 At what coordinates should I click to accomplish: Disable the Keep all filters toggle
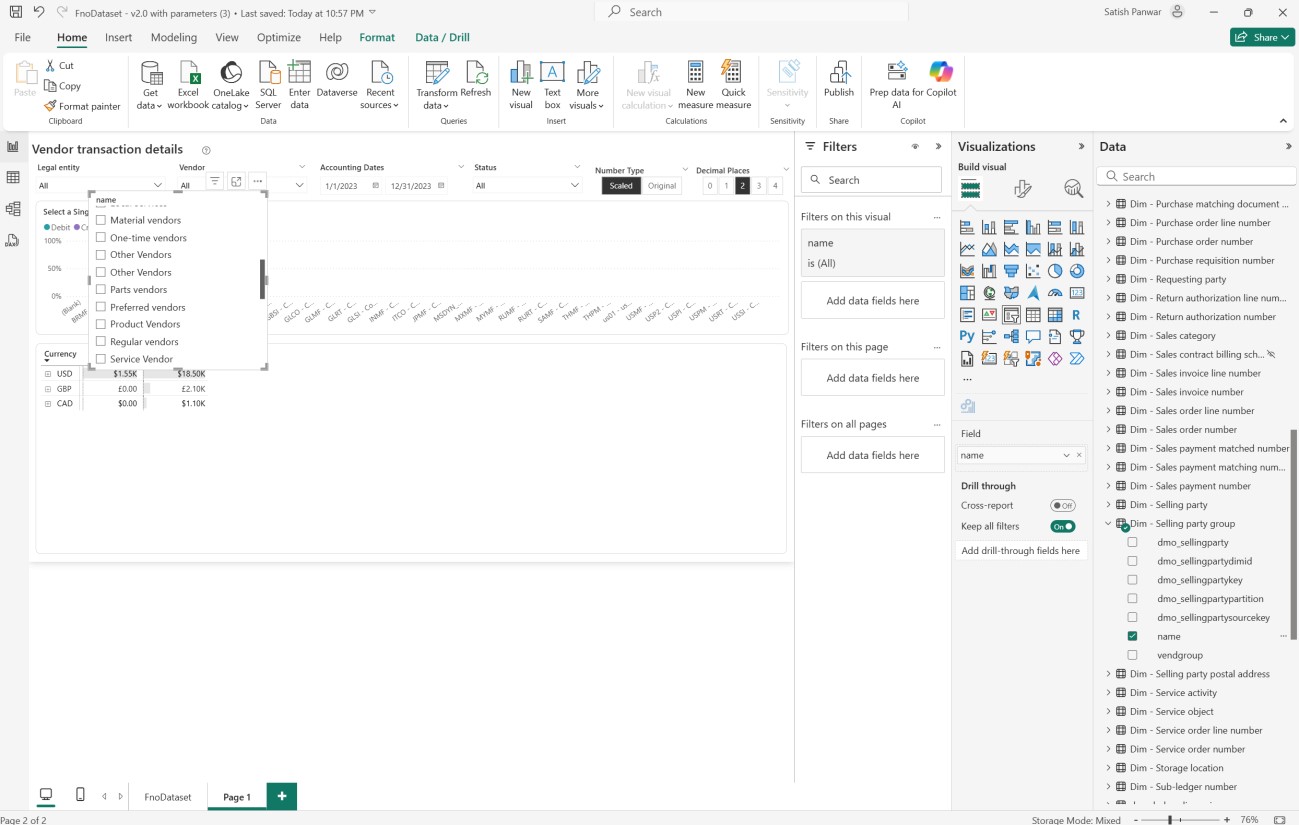click(x=1062, y=526)
